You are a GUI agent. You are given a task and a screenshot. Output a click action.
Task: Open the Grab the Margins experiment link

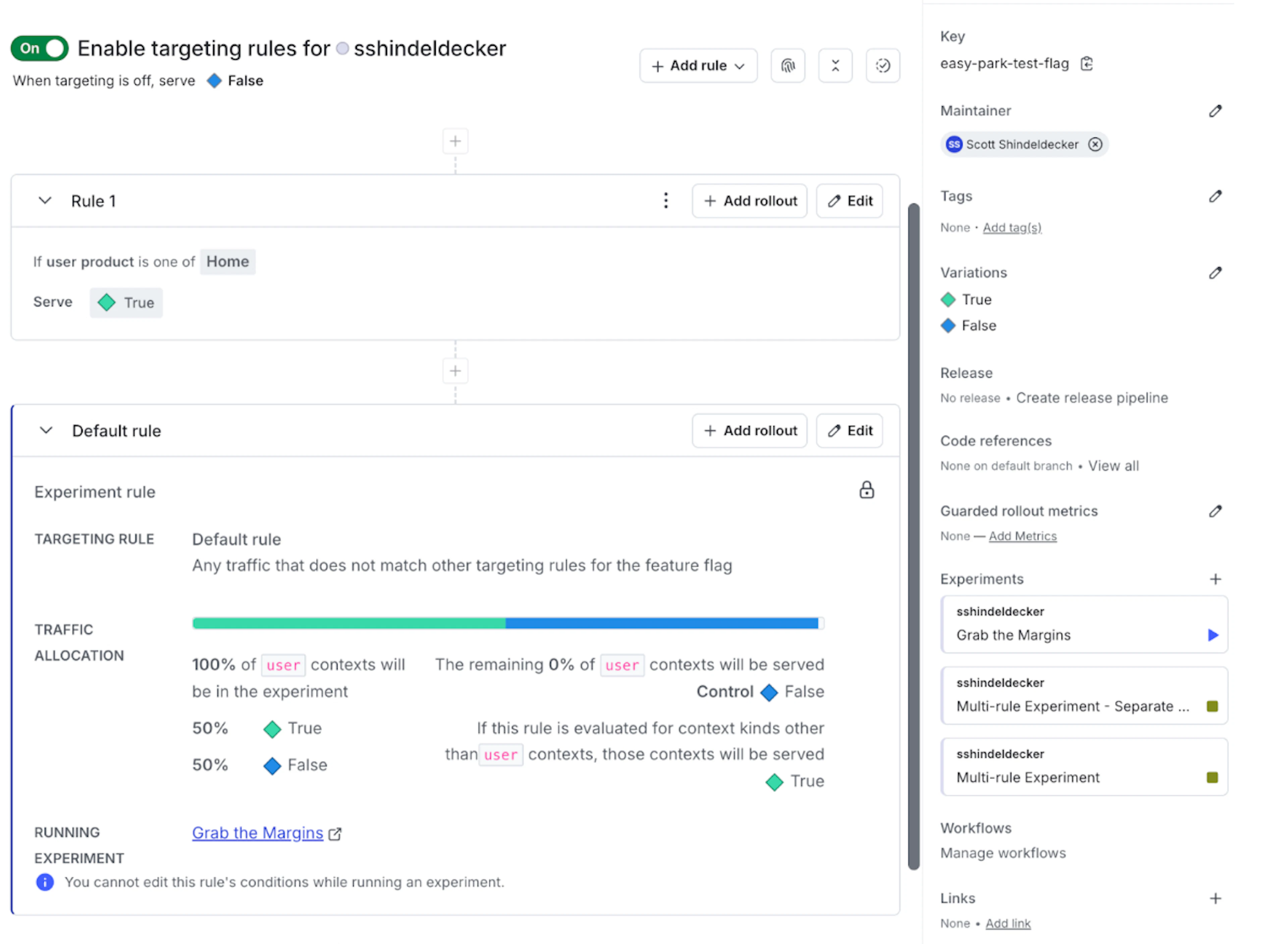point(257,833)
